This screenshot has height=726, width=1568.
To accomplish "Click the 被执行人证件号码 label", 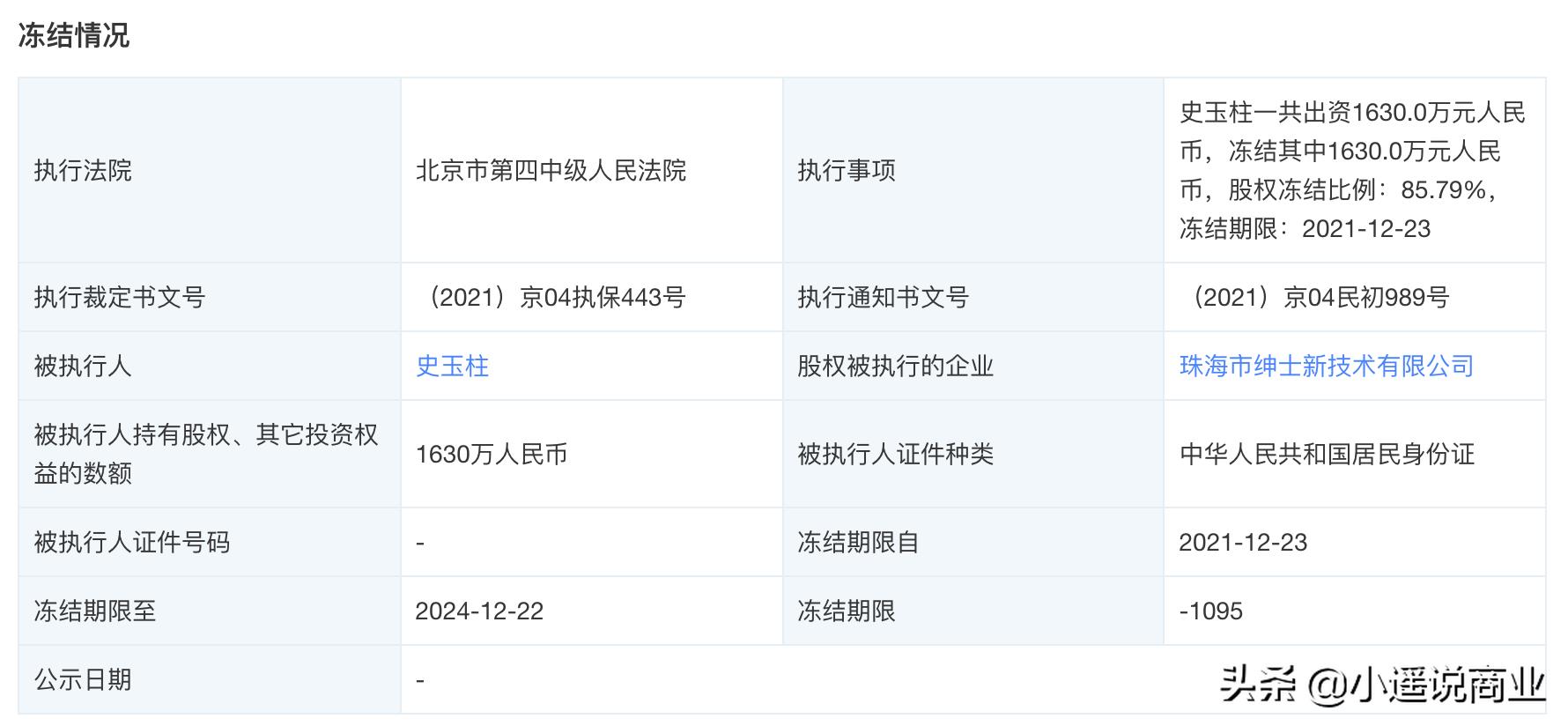I will tap(131, 542).
